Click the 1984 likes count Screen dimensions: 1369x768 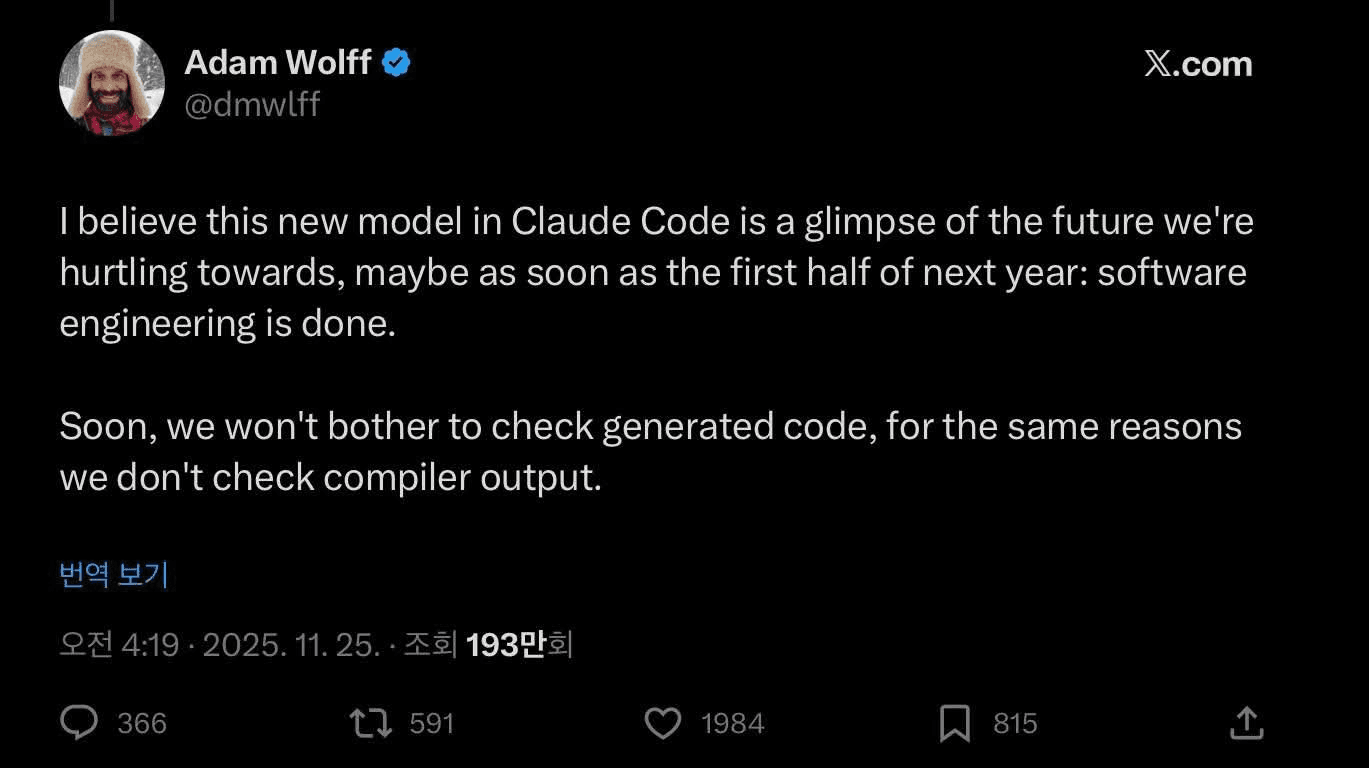click(x=733, y=723)
